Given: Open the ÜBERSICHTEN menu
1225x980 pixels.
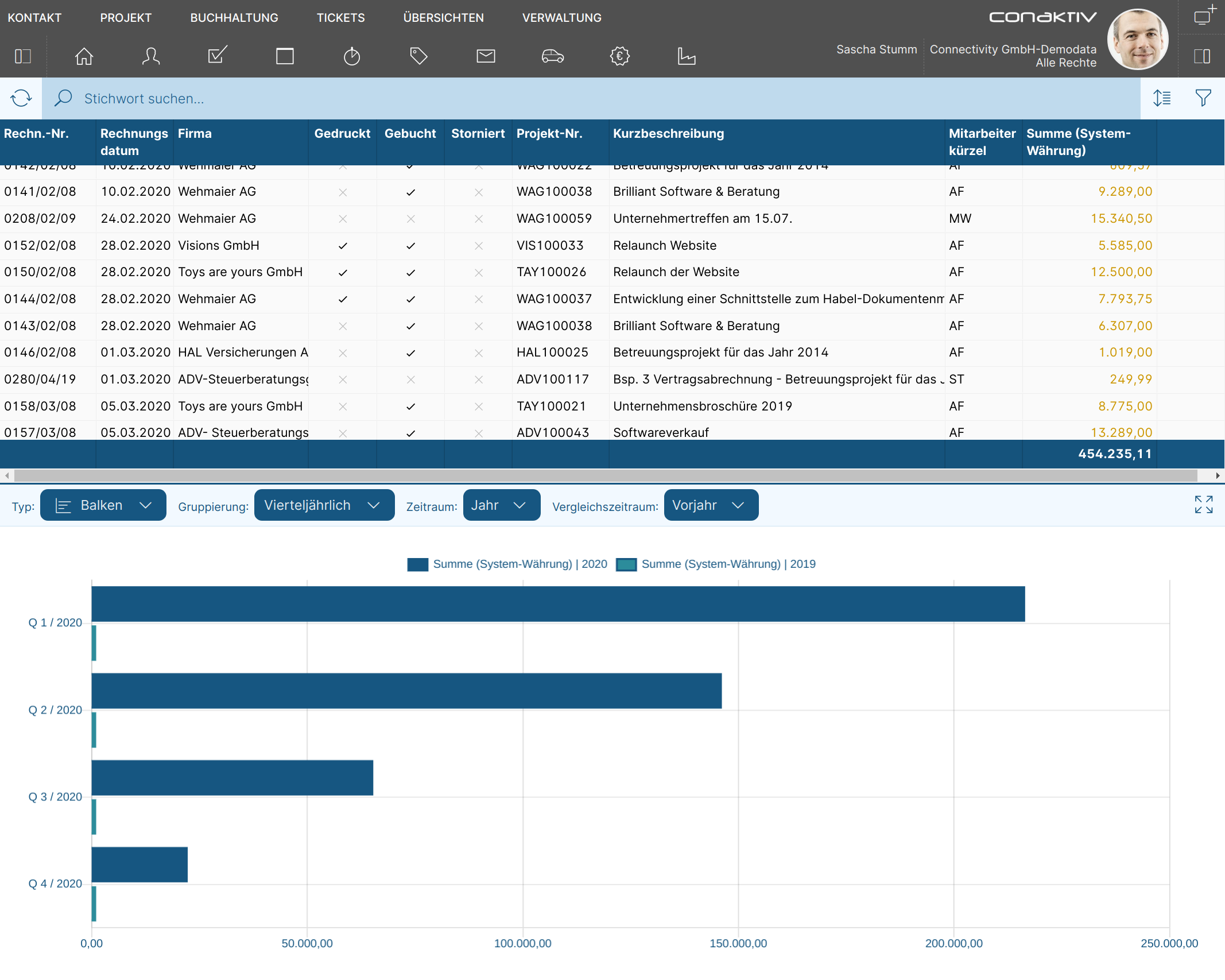Looking at the screenshot, I should [x=443, y=18].
